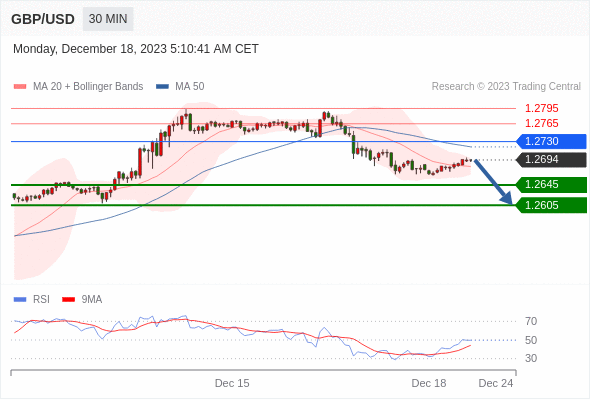Select the 1.2605 green support tag
Image resolution: width=590 pixels, height=400 pixels.
pos(551,205)
